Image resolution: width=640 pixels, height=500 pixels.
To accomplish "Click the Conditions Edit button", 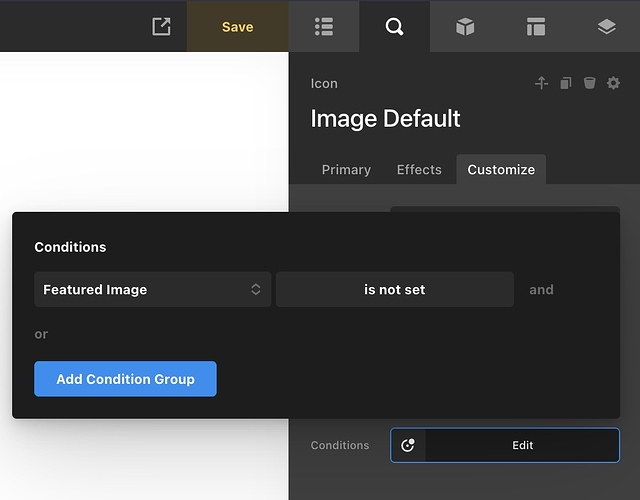I will [522, 445].
